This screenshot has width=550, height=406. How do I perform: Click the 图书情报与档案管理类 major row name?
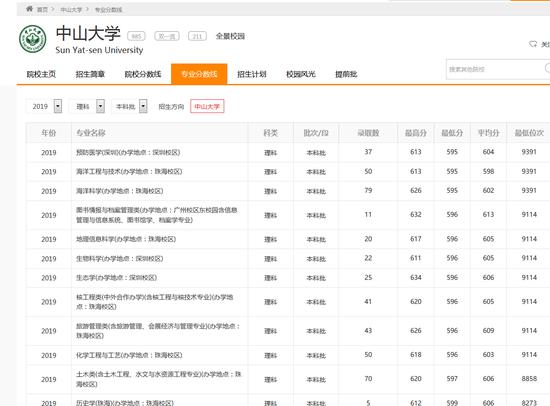tap(157, 215)
